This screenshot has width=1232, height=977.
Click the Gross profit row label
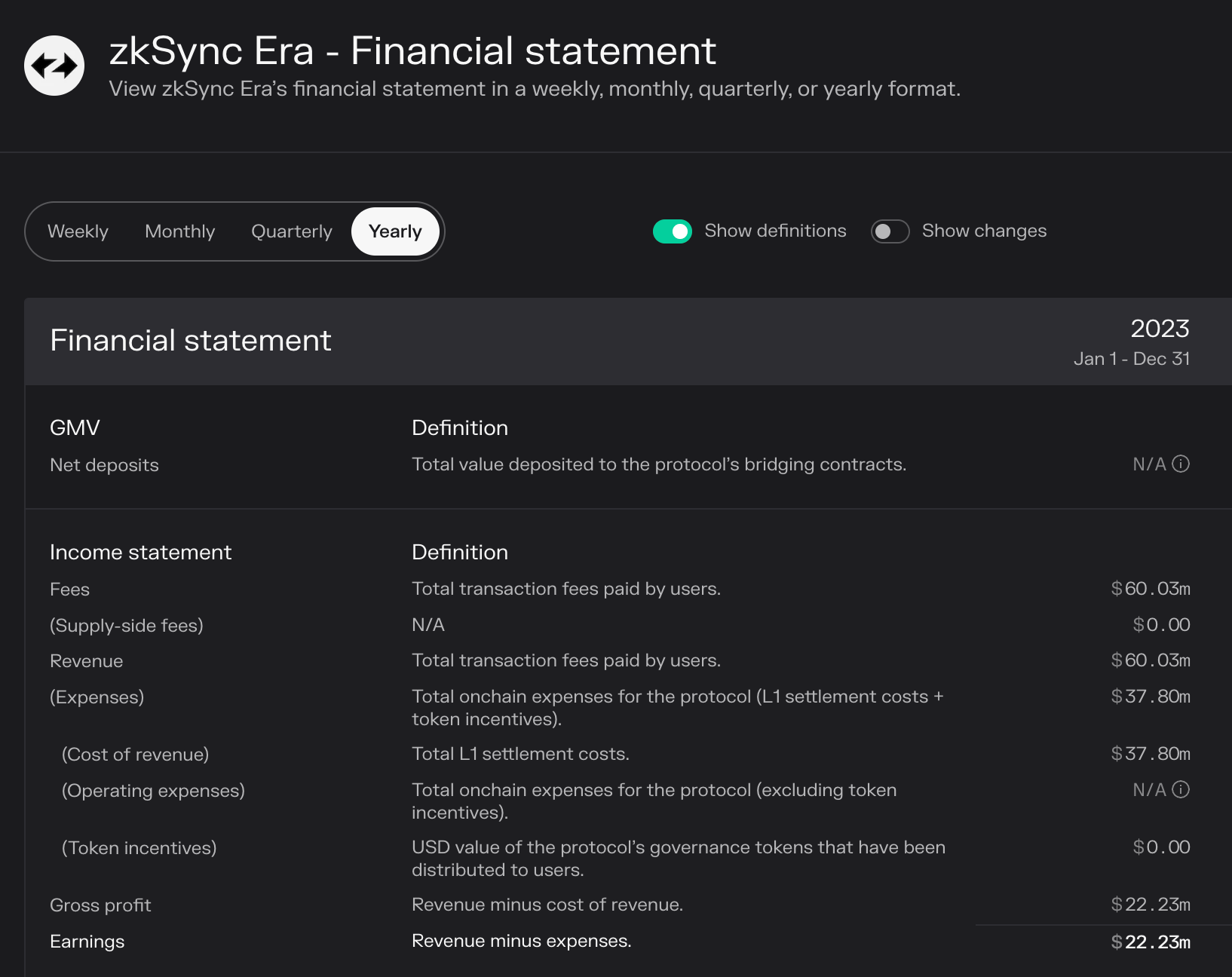pos(100,905)
